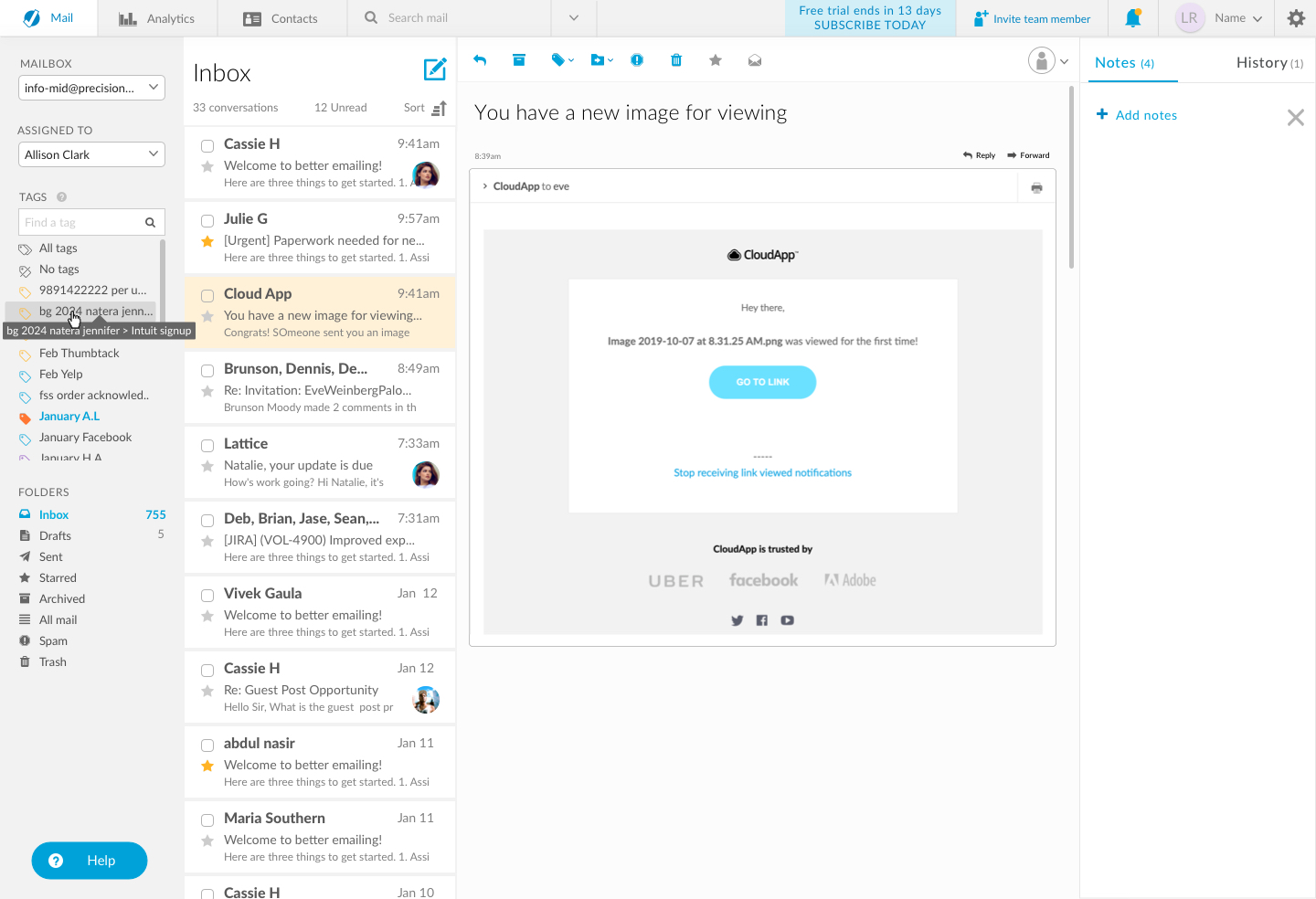This screenshot has height=899, width=1316.
Task: Close the notes panel with X icon
Action: (1296, 117)
